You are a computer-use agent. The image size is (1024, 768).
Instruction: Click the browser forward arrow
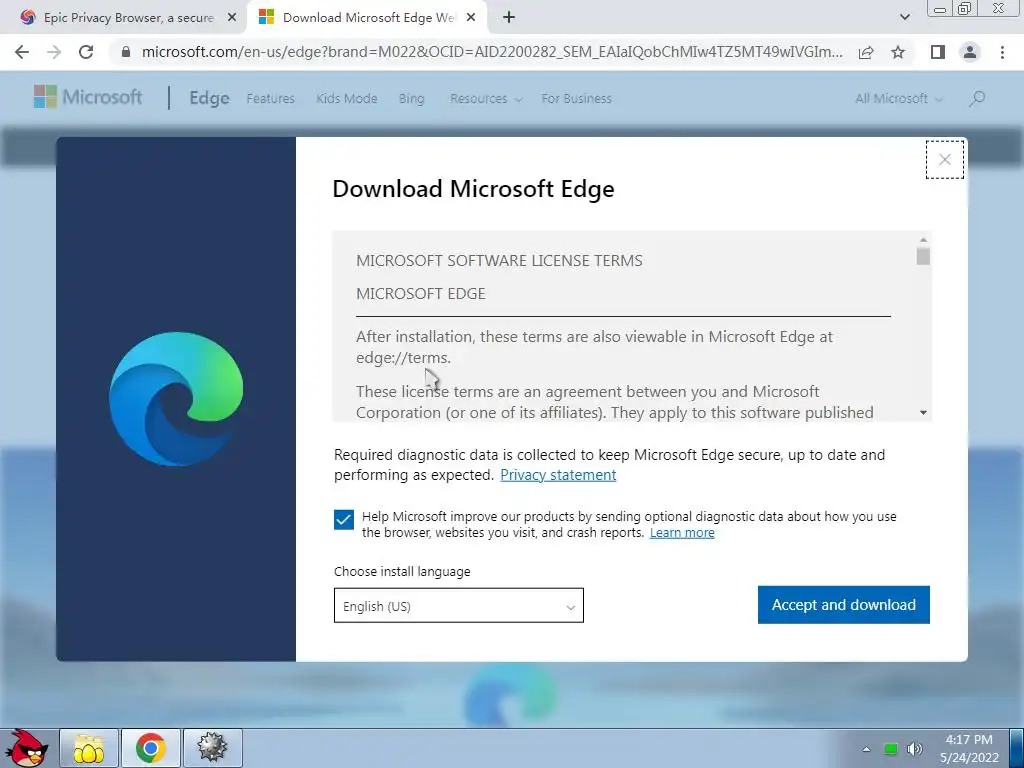(54, 52)
